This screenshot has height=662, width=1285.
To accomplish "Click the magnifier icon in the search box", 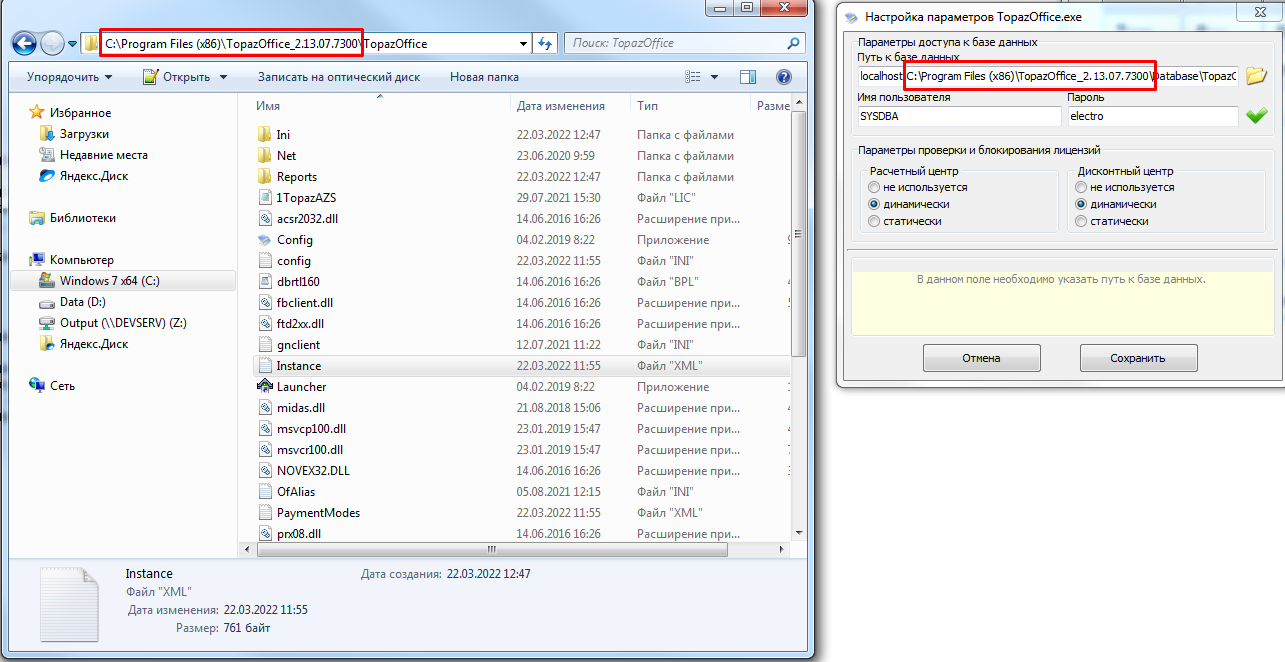I will pyautogui.click(x=793, y=43).
